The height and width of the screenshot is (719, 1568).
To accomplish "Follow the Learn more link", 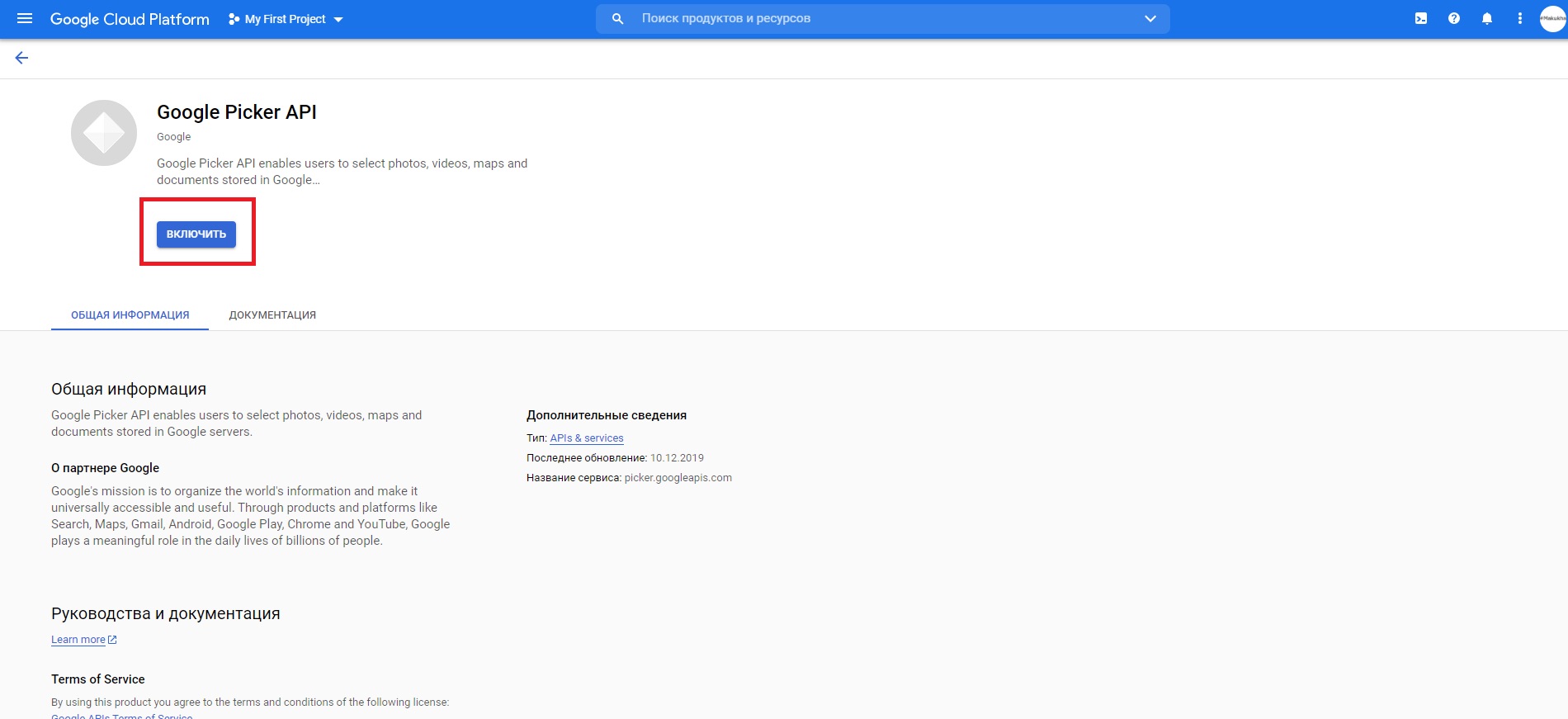I will click(84, 640).
